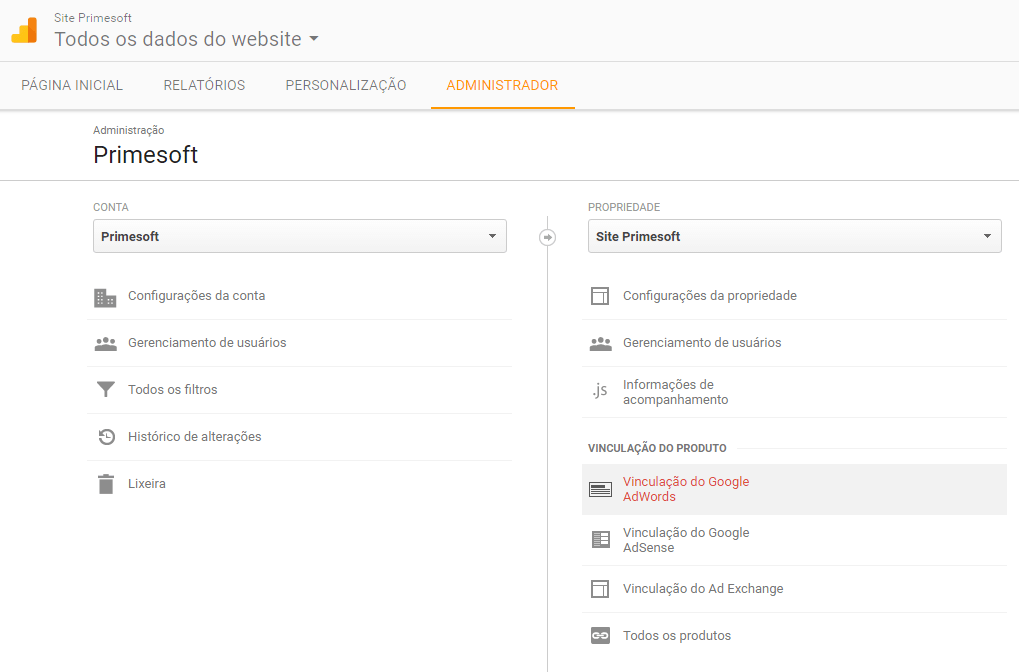Open Configurações da conta settings icon

pos(106,296)
